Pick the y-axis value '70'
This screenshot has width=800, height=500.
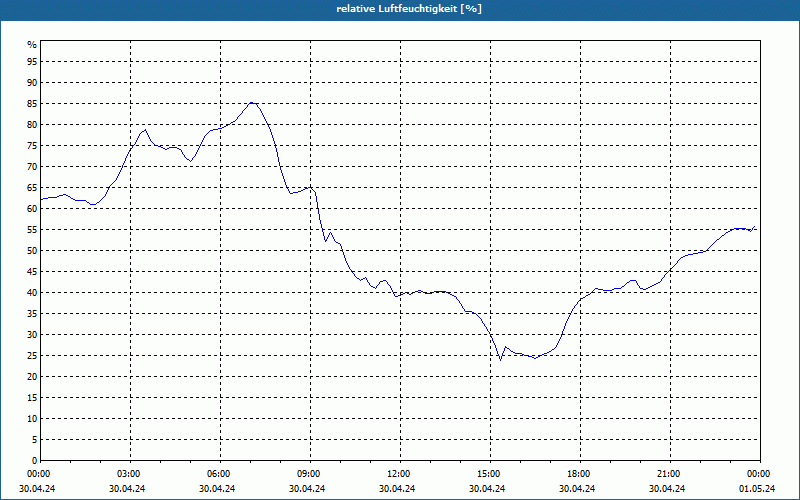[32, 167]
